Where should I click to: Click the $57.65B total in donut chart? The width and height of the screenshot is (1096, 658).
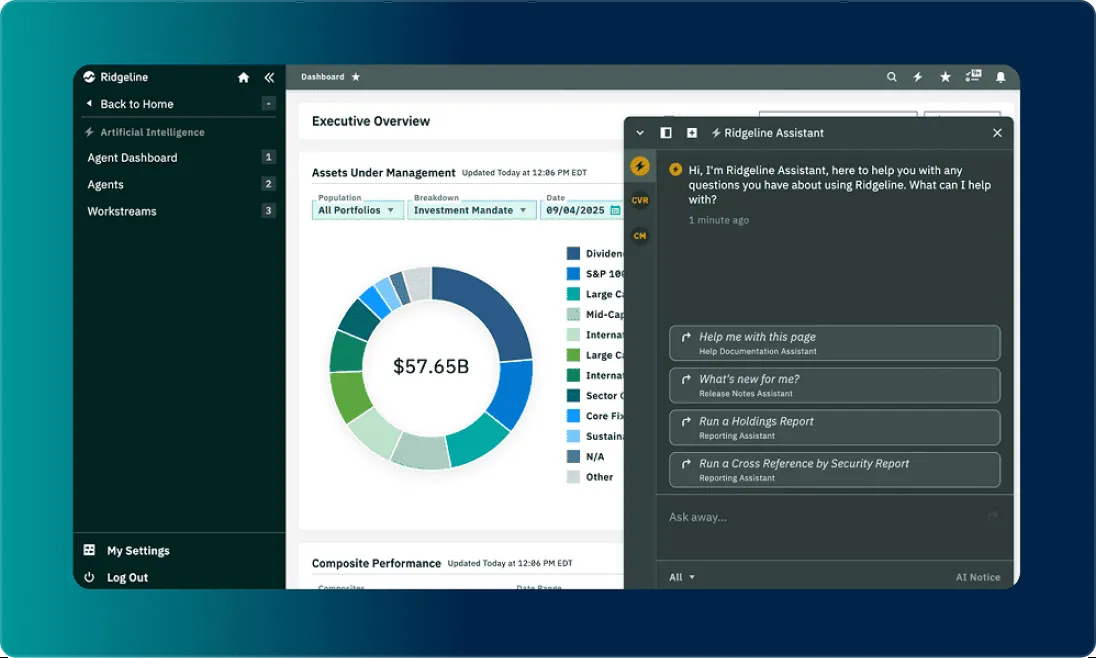click(x=431, y=366)
